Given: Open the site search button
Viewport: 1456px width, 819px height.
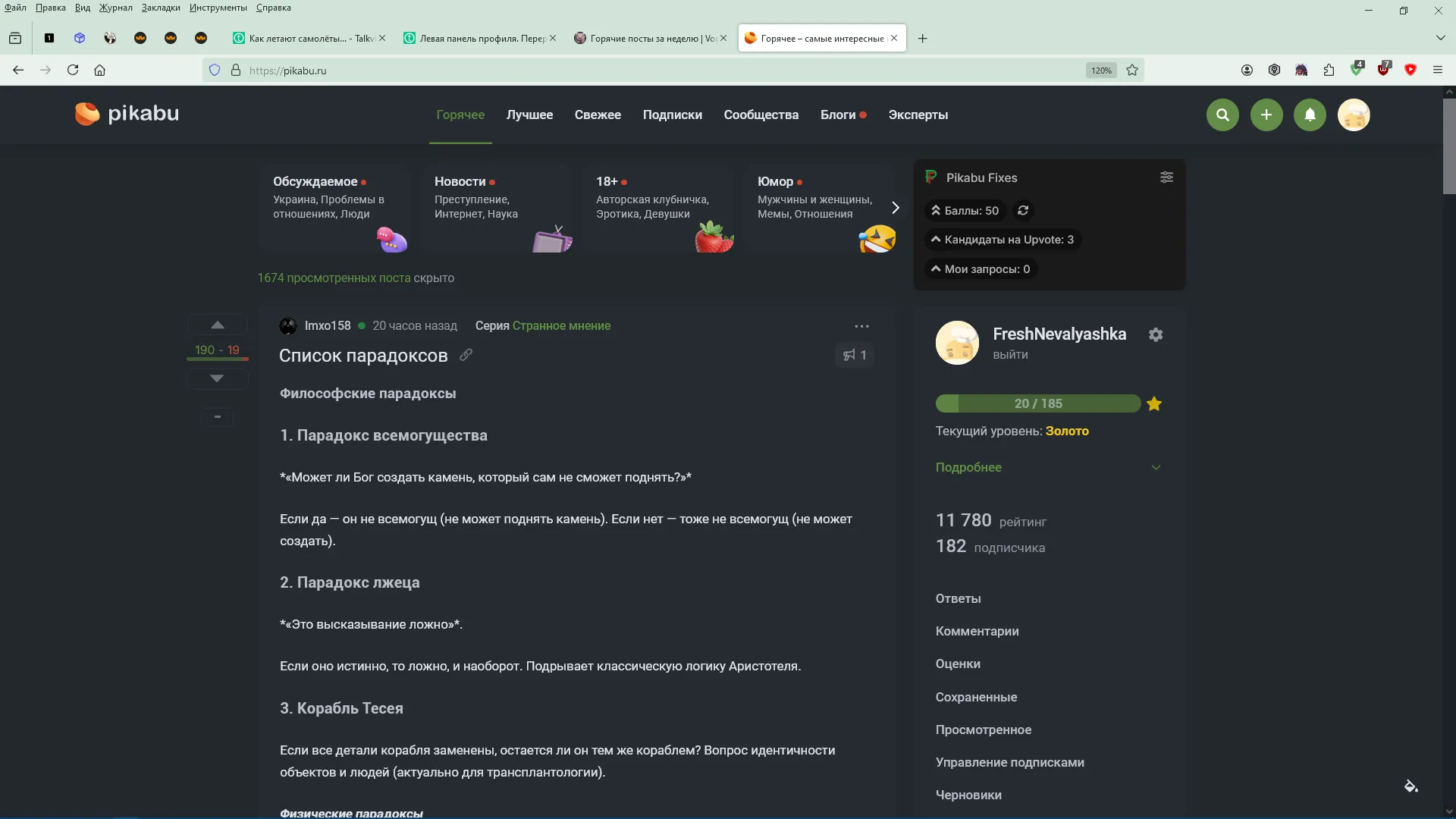Looking at the screenshot, I should point(1222,115).
